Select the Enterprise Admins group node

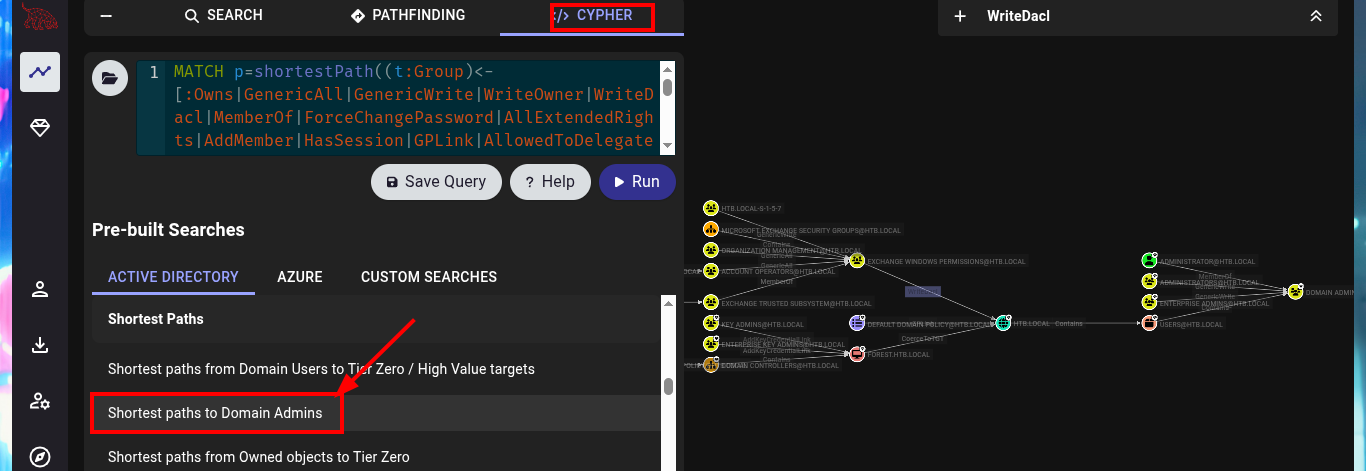(1149, 302)
